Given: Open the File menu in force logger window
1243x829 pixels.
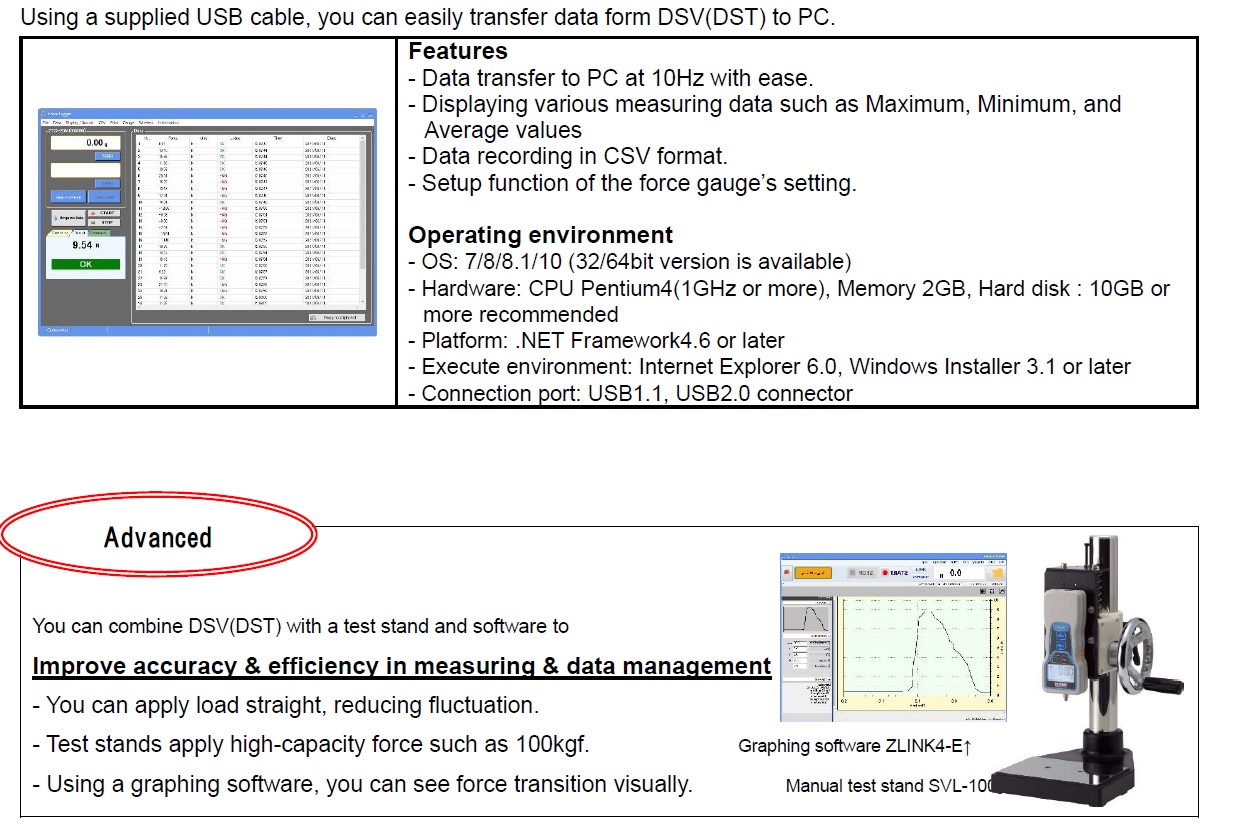Looking at the screenshot, I should [x=45, y=122].
